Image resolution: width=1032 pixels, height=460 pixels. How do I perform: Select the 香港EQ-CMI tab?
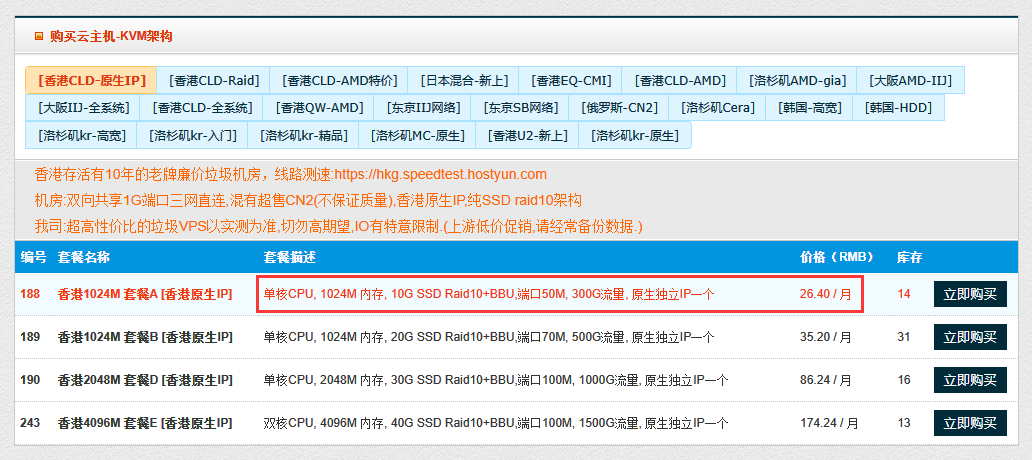coord(570,80)
